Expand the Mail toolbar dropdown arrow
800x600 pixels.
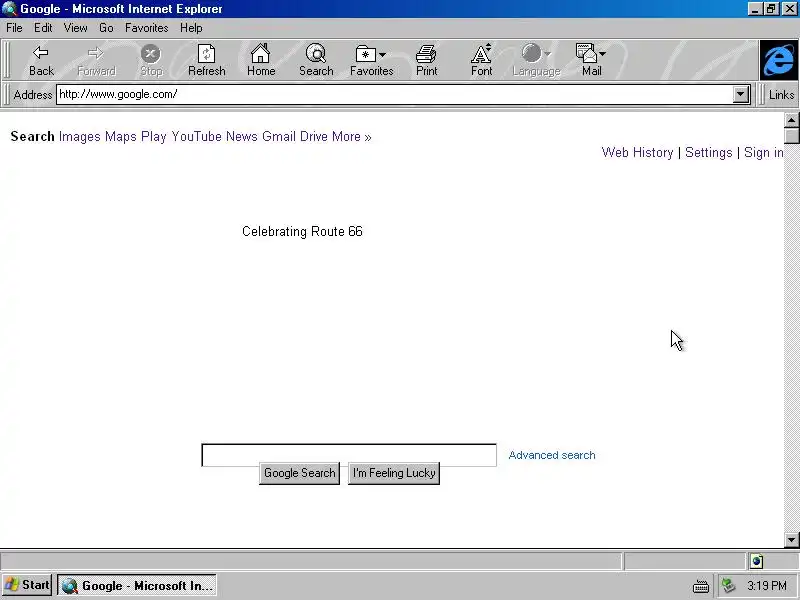603,54
